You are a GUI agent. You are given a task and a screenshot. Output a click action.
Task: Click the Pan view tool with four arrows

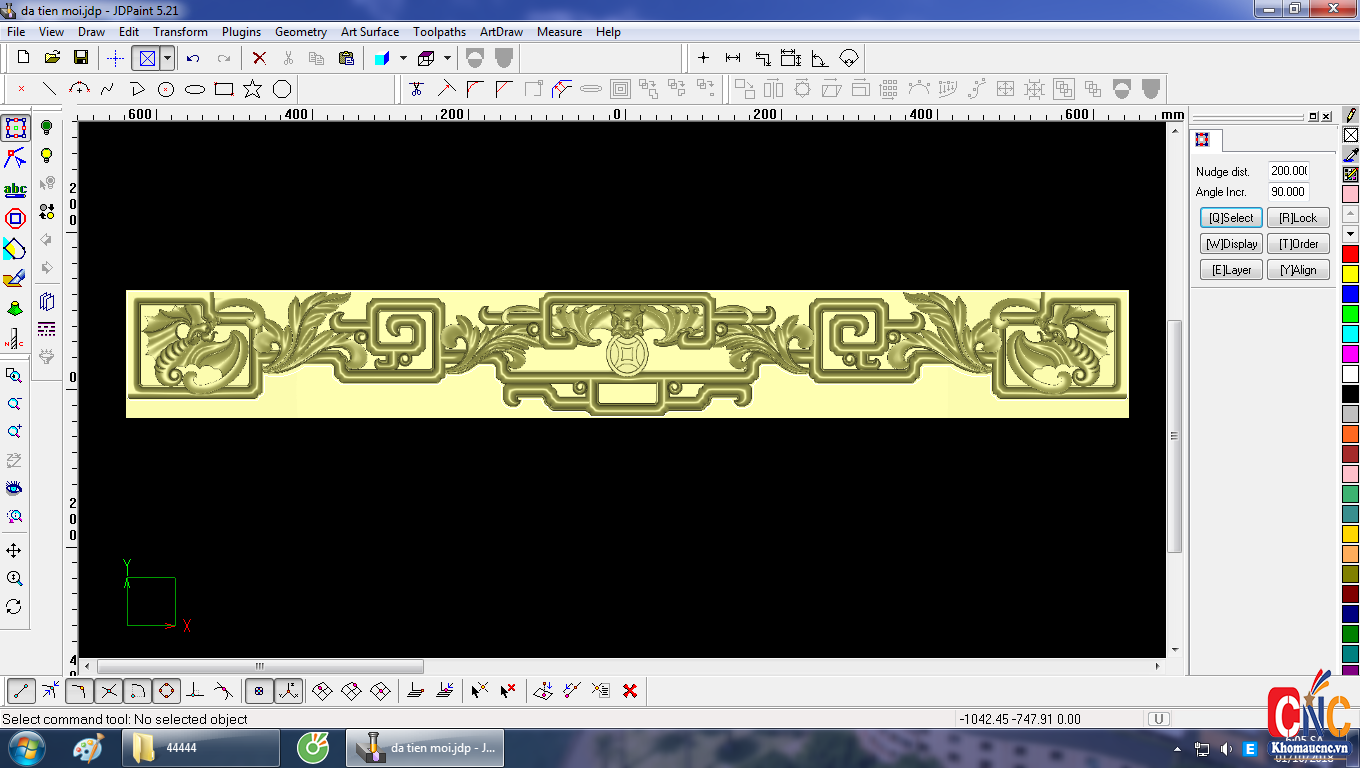click(14, 551)
